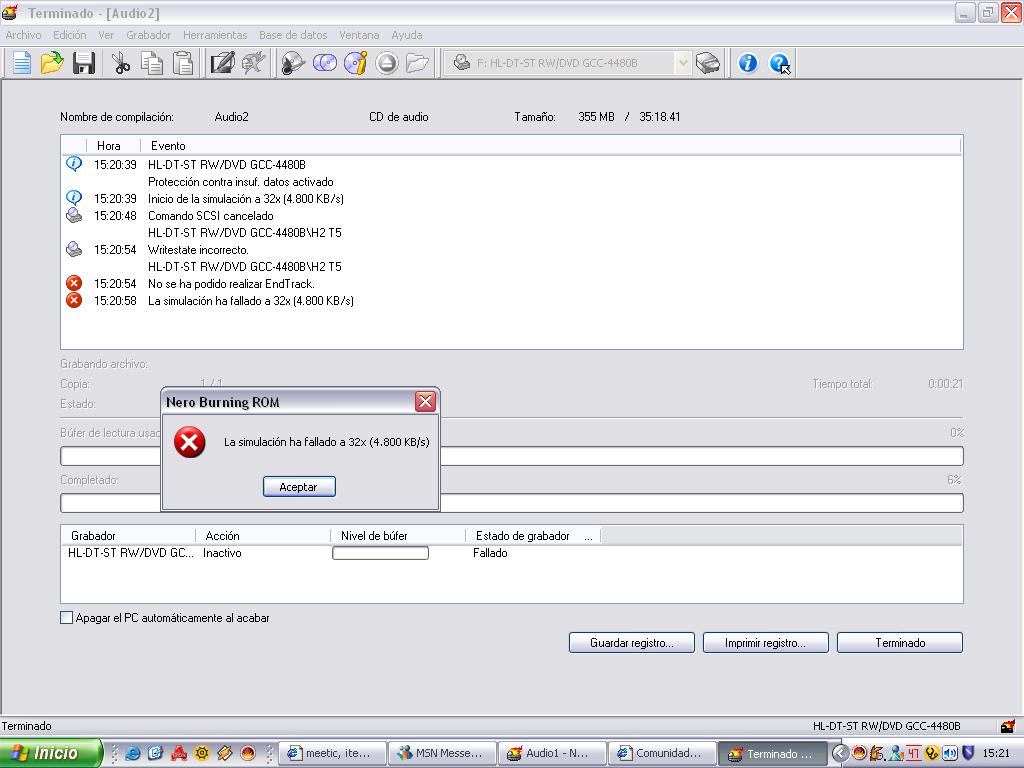Open the Grabador menu
Viewport: 1024px width, 768px height.
[x=148, y=35]
